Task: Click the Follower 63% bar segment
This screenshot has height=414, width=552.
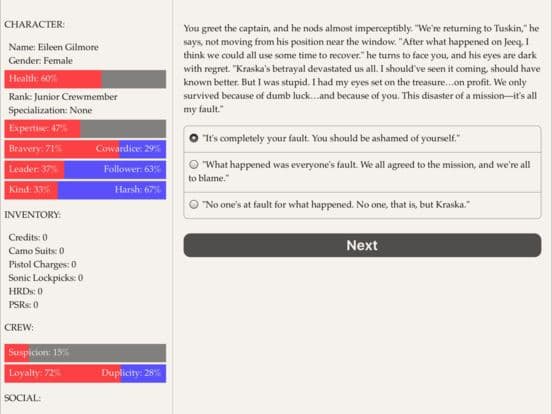Action: pyautogui.click(x=115, y=169)
